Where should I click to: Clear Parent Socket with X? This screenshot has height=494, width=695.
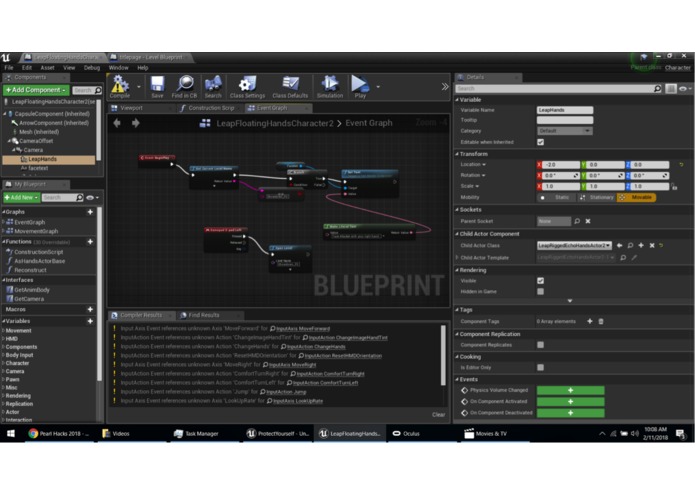point(588,221)
